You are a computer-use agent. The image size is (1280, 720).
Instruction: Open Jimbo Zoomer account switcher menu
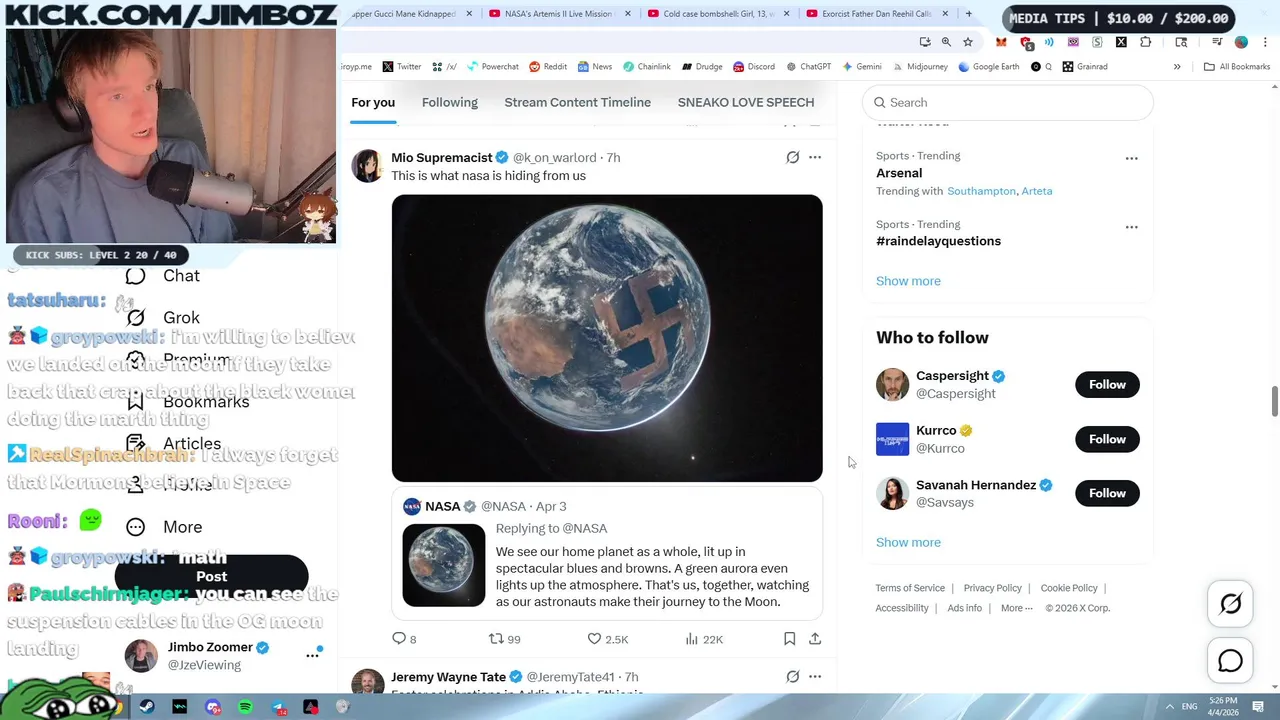click(313, 655)
